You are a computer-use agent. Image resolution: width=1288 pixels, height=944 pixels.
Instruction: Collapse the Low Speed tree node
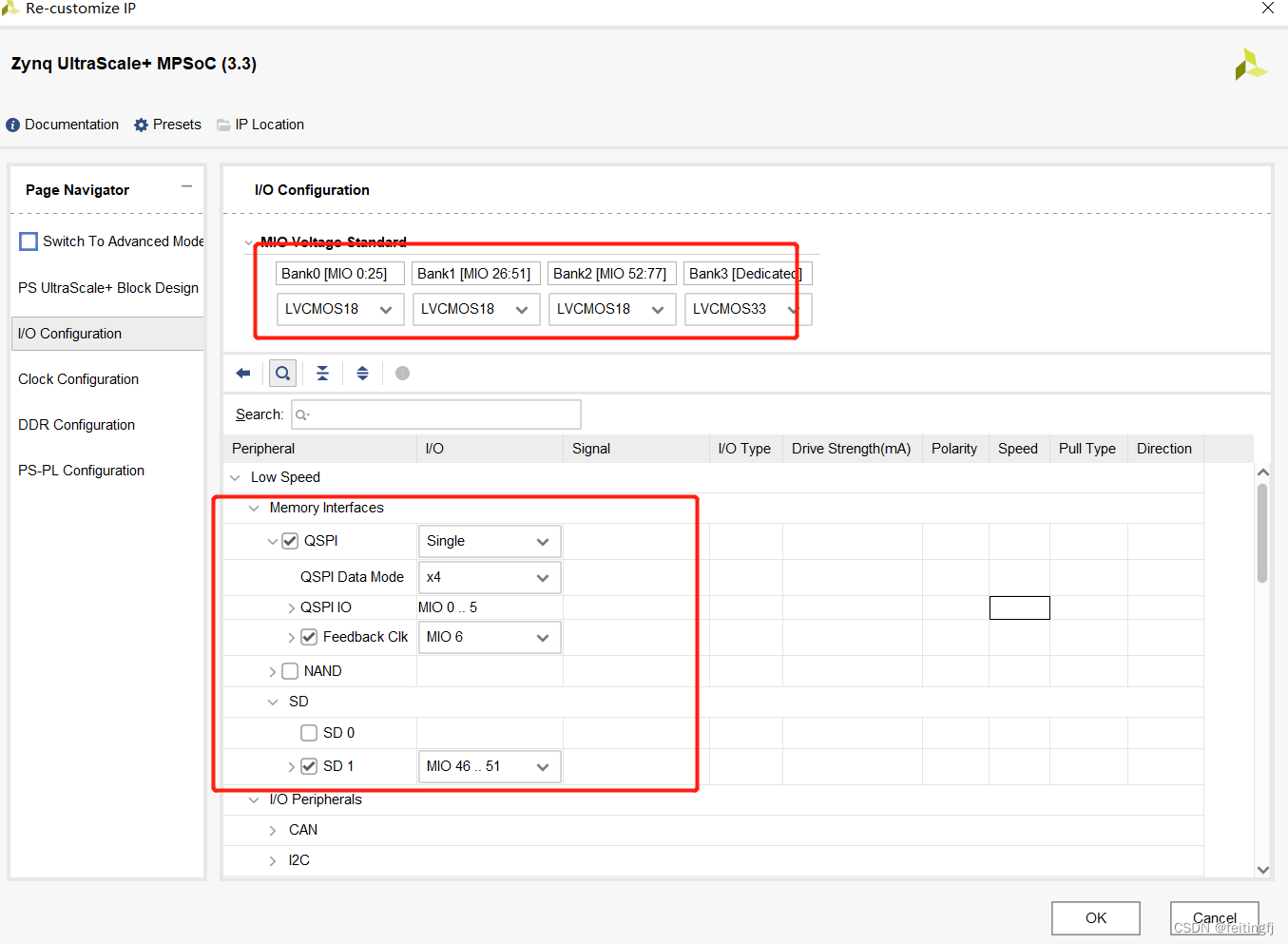(x=235, y=477)
